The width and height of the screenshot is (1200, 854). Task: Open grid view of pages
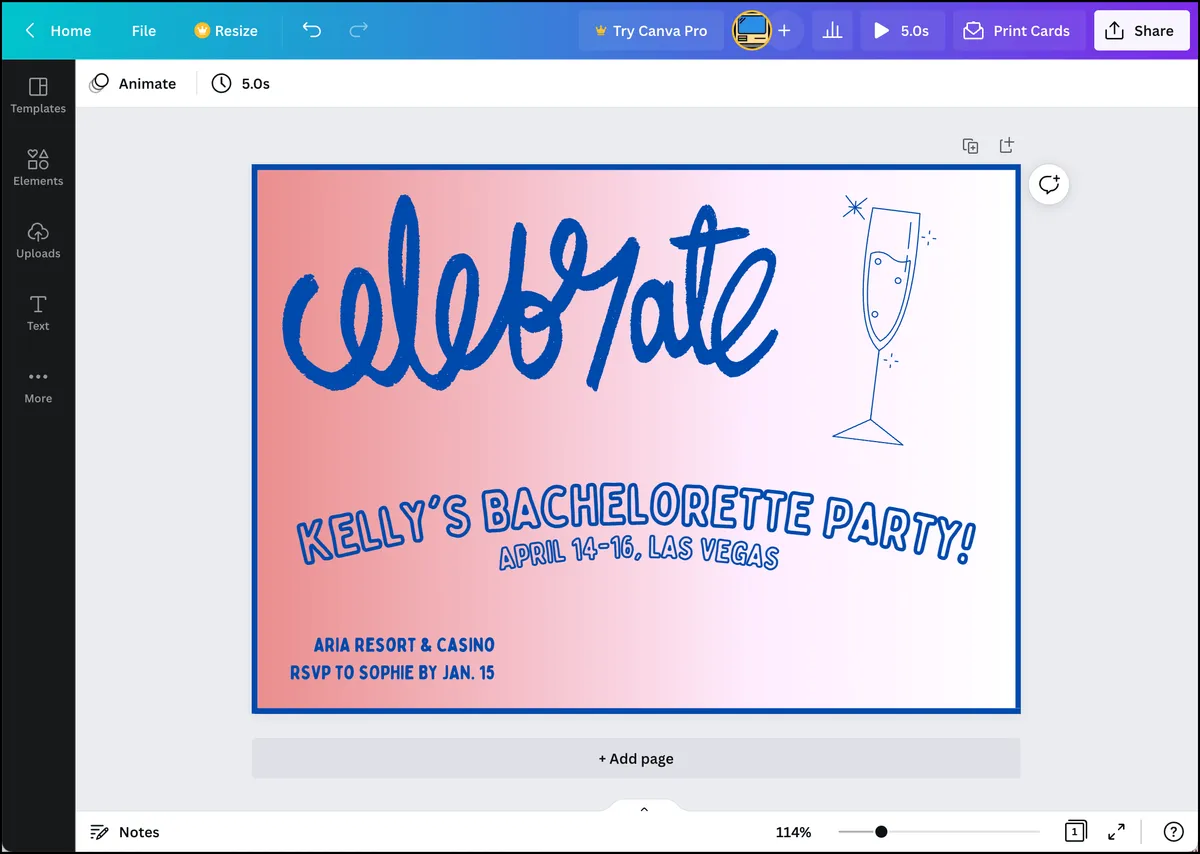(1075, 832)
